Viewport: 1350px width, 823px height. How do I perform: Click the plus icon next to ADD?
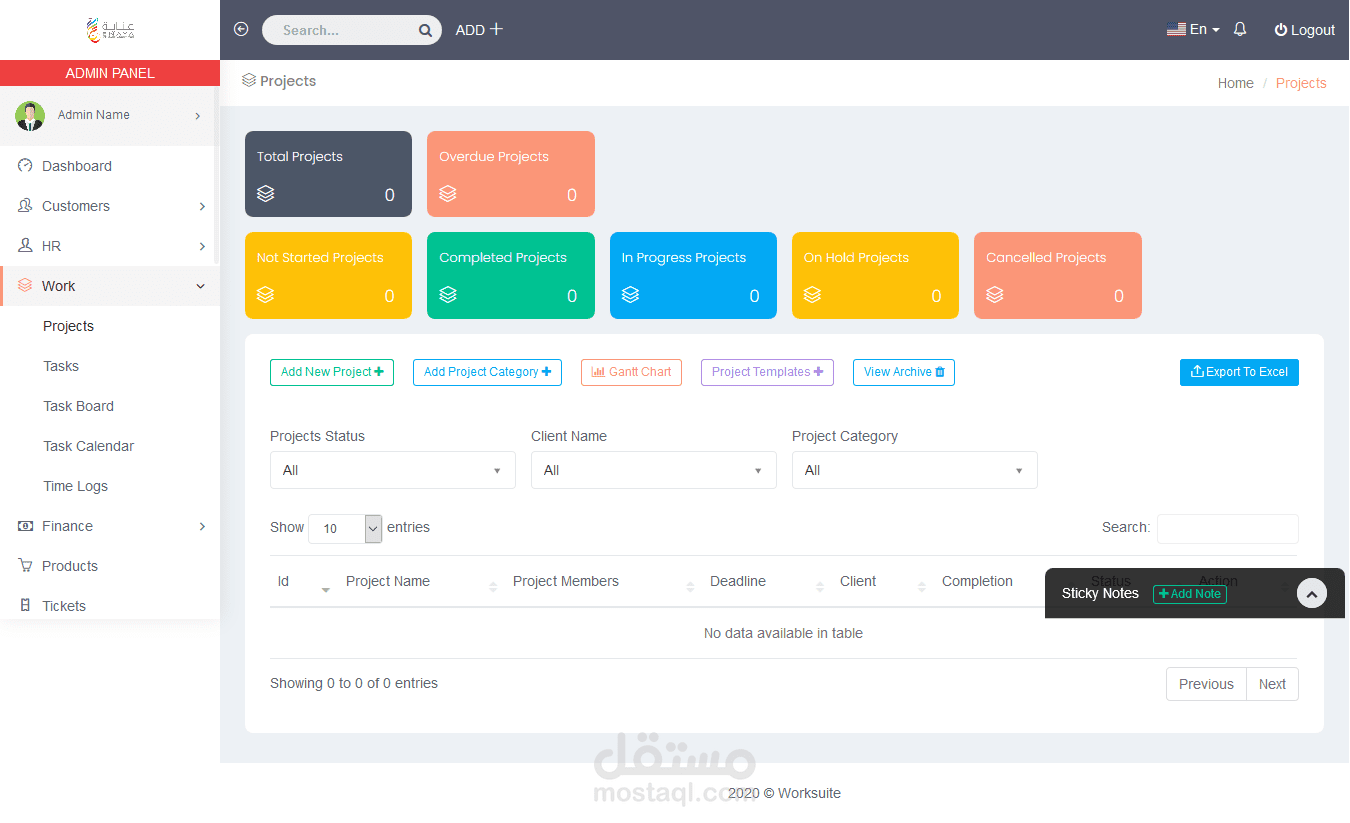(x=496, y=29)
